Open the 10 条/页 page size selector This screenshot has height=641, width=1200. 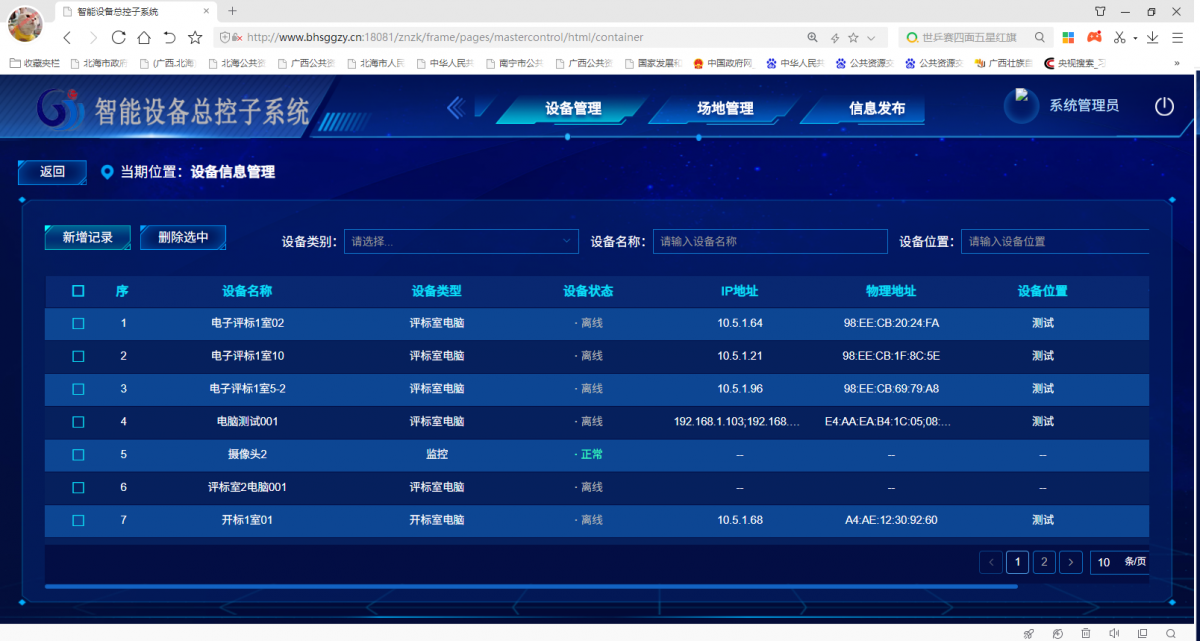click(1119, 562)
